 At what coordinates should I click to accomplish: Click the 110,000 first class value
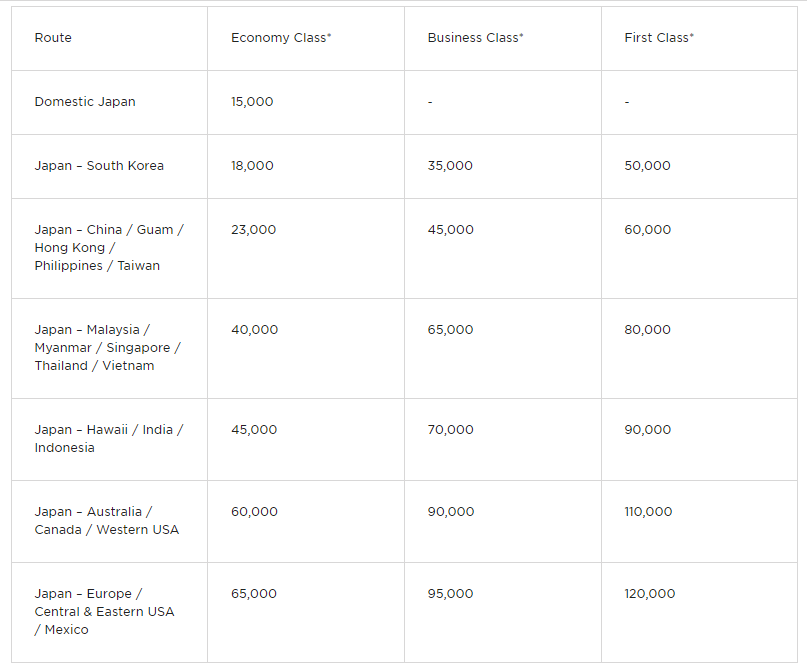point(648,512)
